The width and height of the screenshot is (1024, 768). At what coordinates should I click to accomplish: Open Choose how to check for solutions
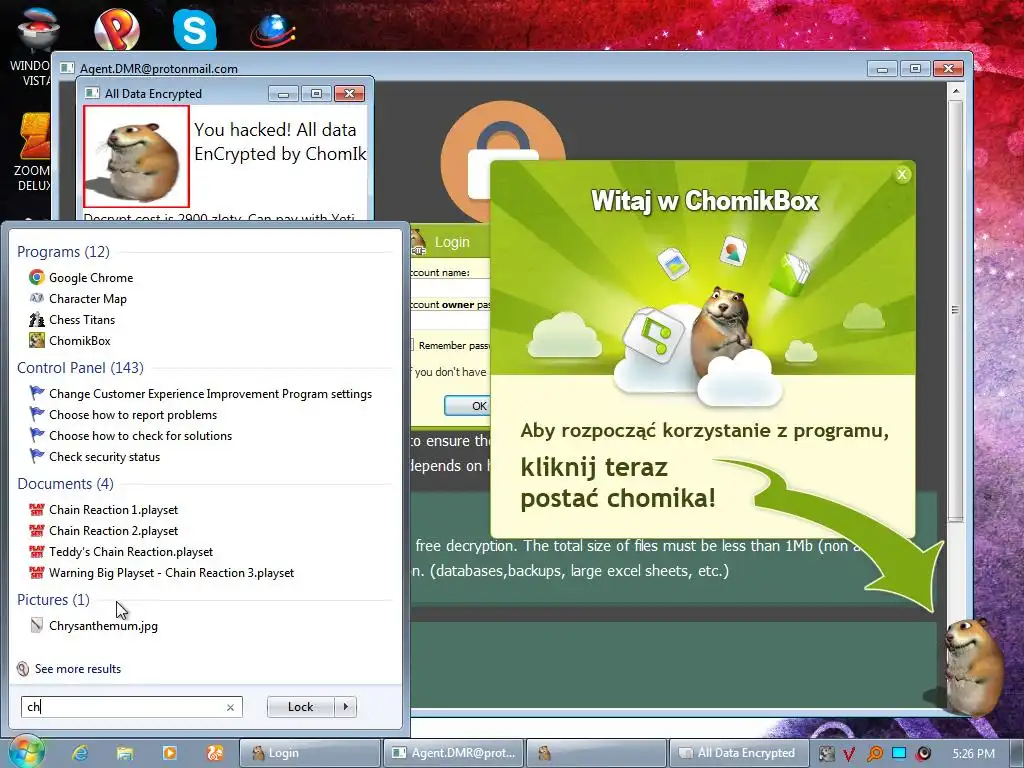tap(131, 436)
